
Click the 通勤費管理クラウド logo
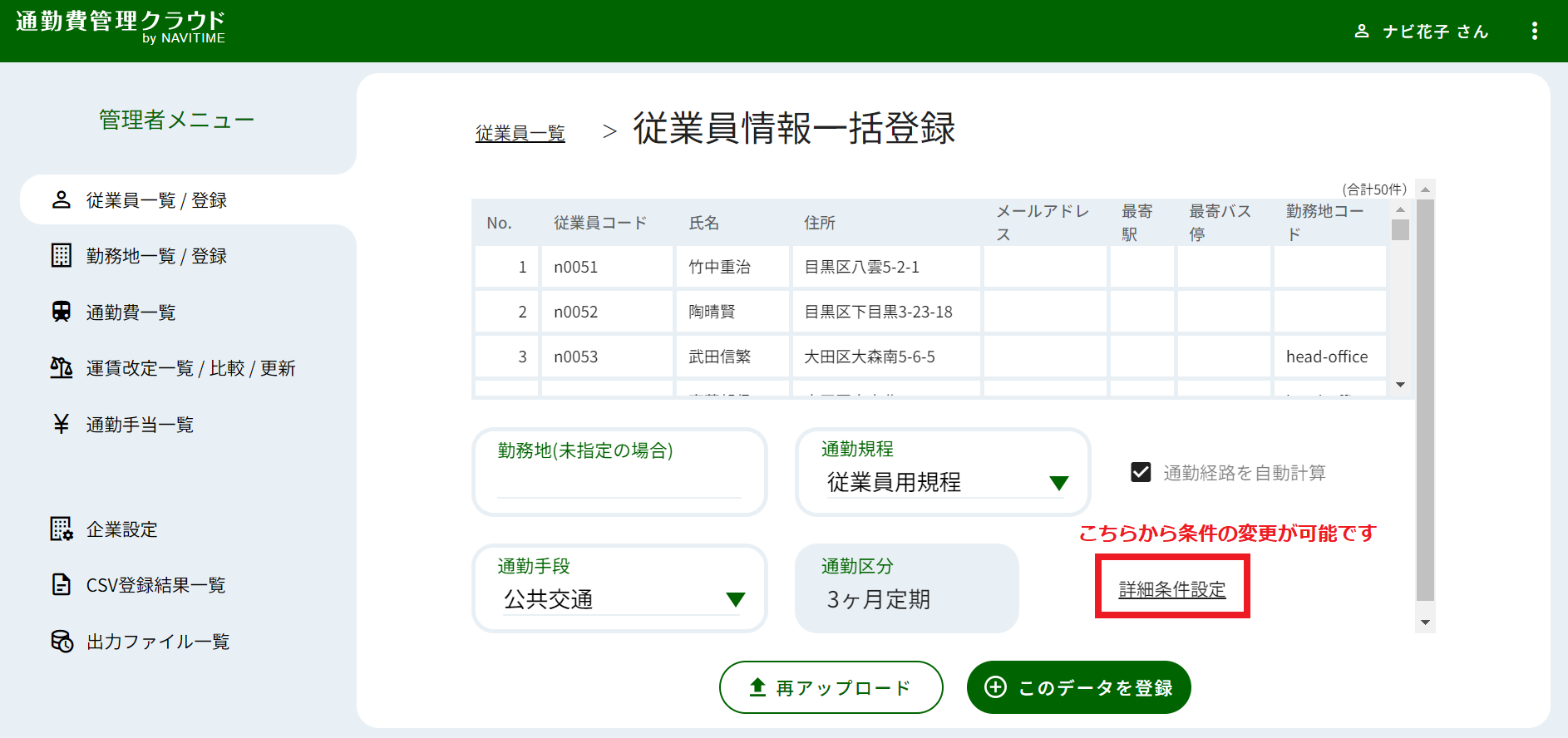coord(121,27)
